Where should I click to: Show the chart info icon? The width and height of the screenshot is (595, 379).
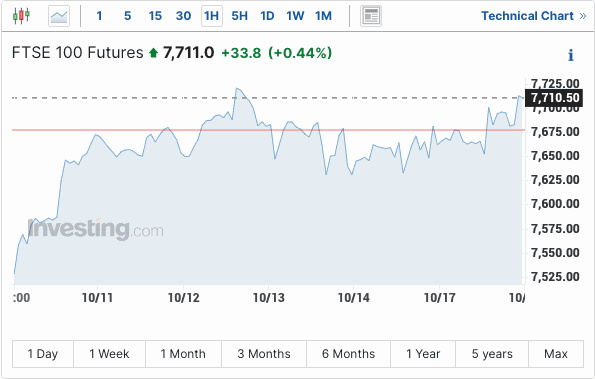(x=570, y=55)
